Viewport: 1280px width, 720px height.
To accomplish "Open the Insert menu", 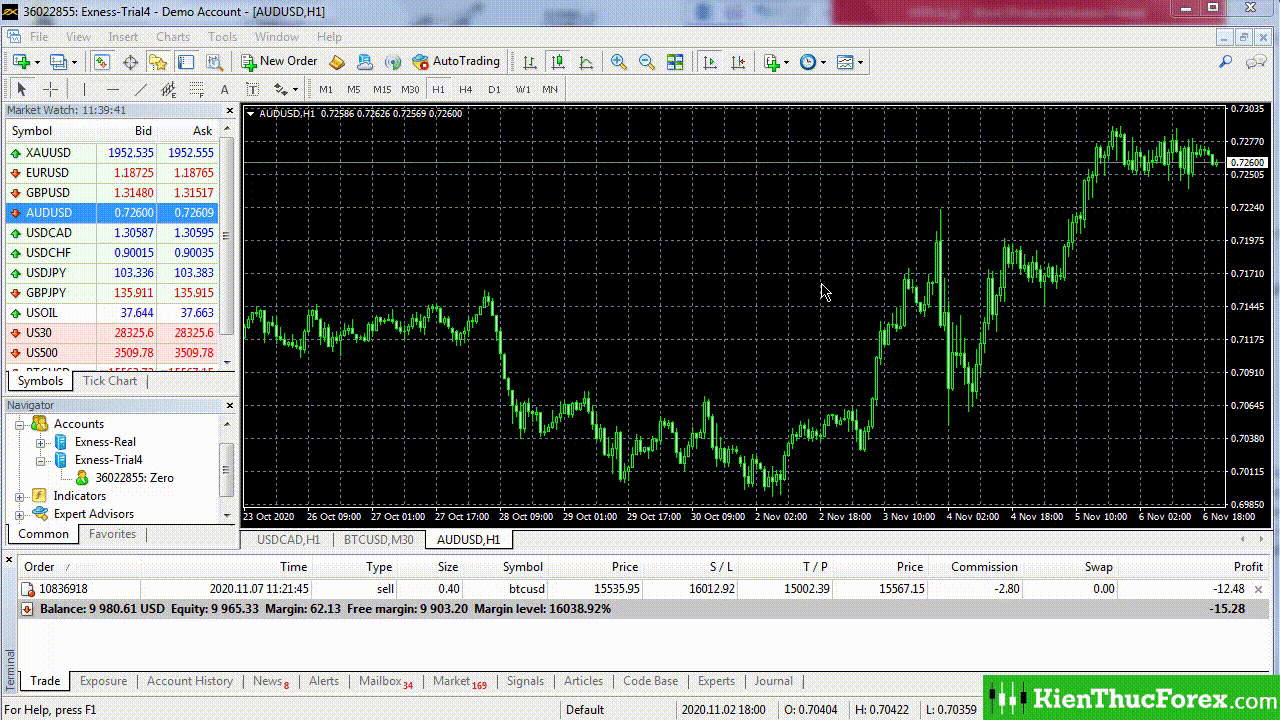I will pos(123,37).
